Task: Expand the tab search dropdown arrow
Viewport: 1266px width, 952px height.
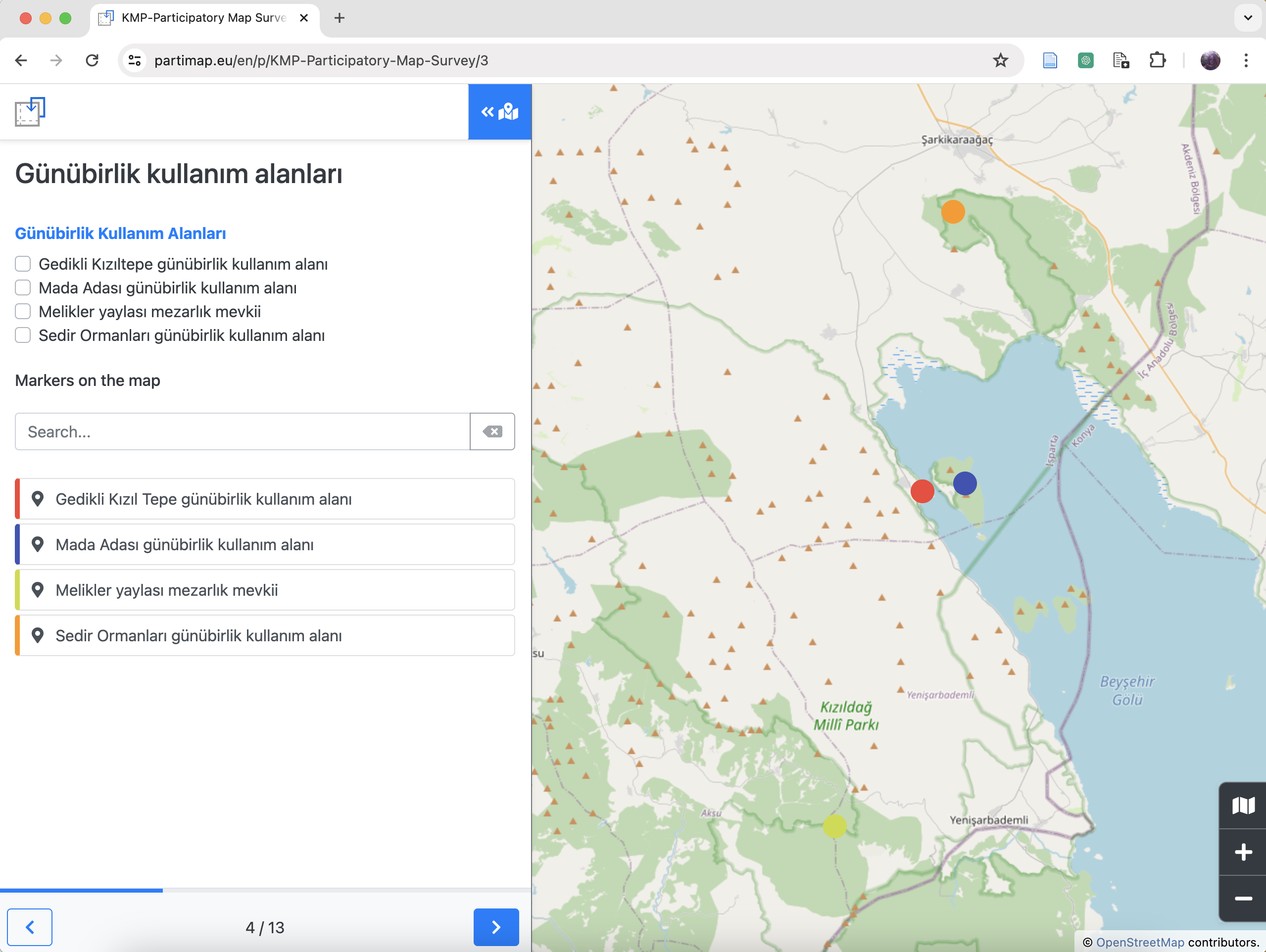Action: click(1248, 18)
